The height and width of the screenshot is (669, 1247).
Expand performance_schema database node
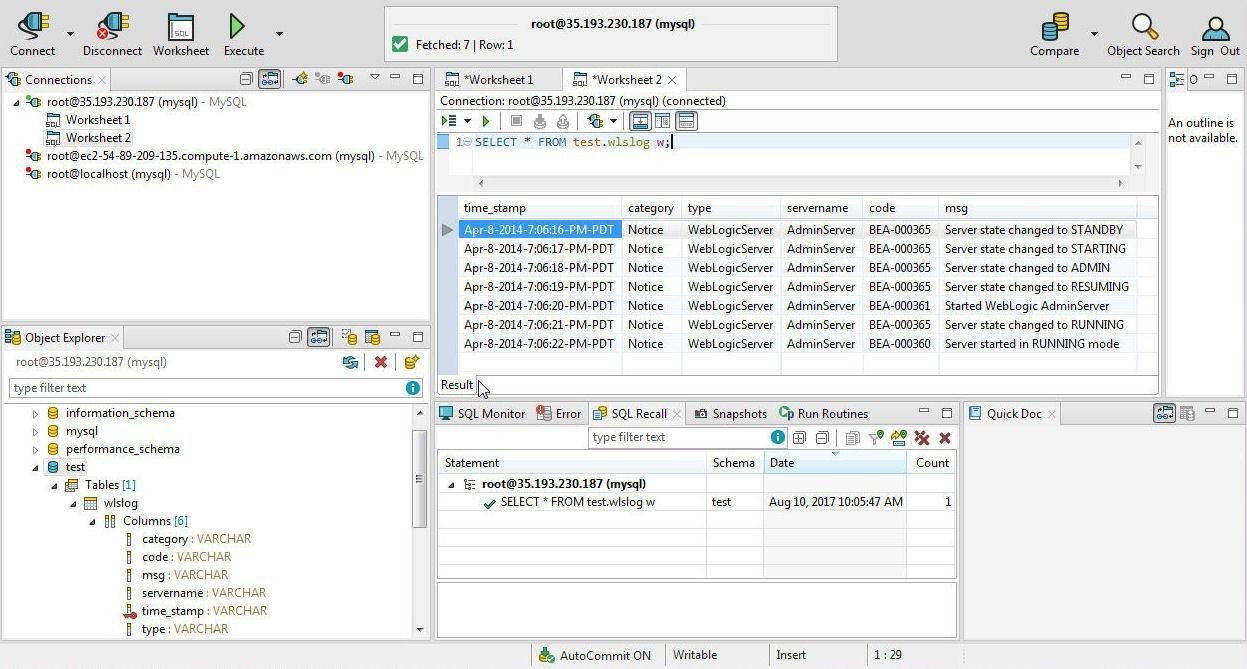[x=35, y=449]
